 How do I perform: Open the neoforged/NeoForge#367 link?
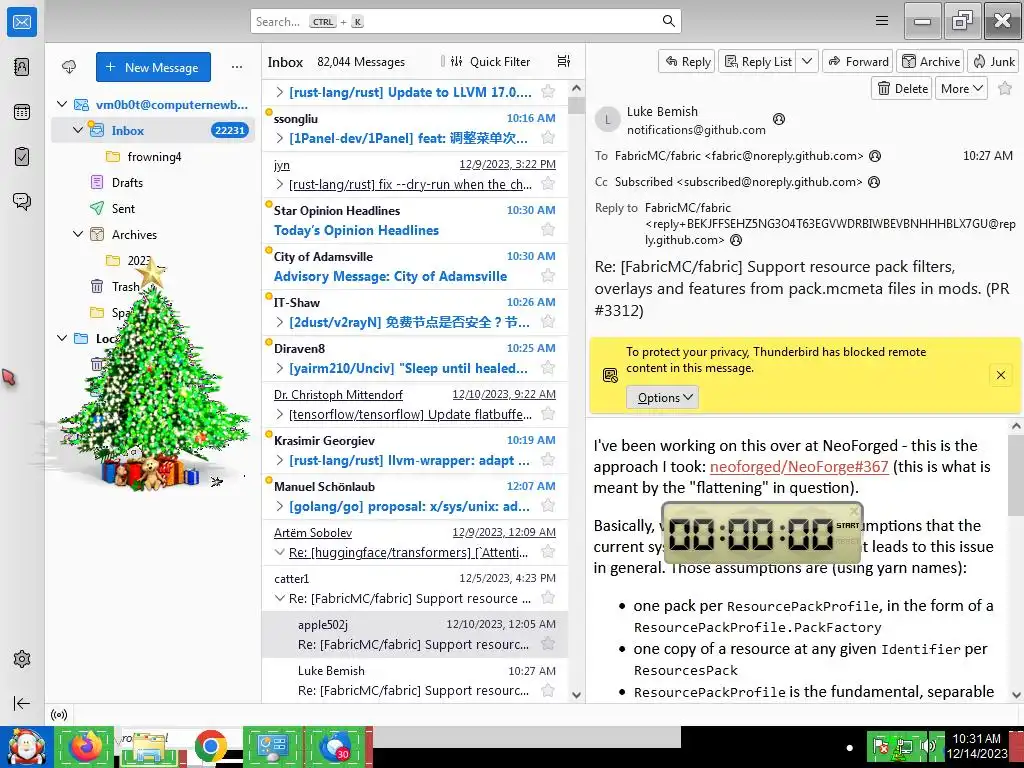pos(799,466)
